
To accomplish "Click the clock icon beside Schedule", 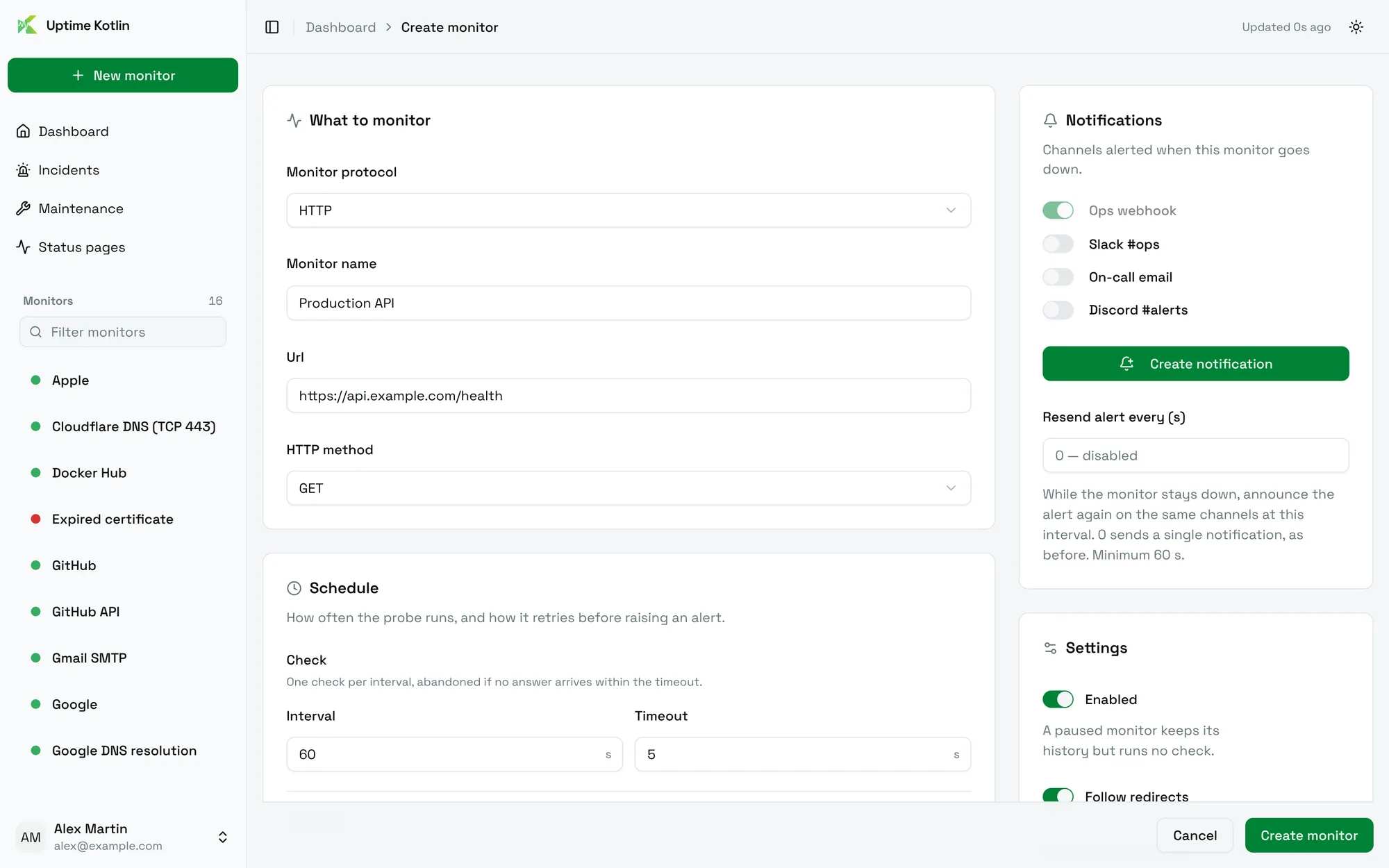I will tap(294, 588).
